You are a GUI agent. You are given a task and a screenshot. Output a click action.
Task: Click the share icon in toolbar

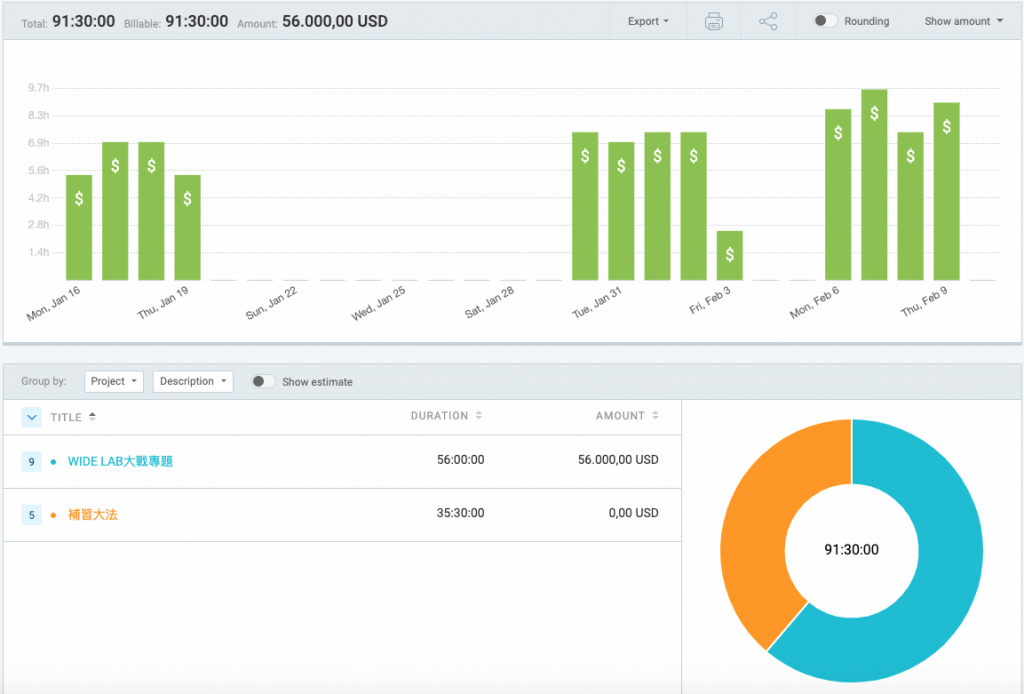click(x=768, y=22)
